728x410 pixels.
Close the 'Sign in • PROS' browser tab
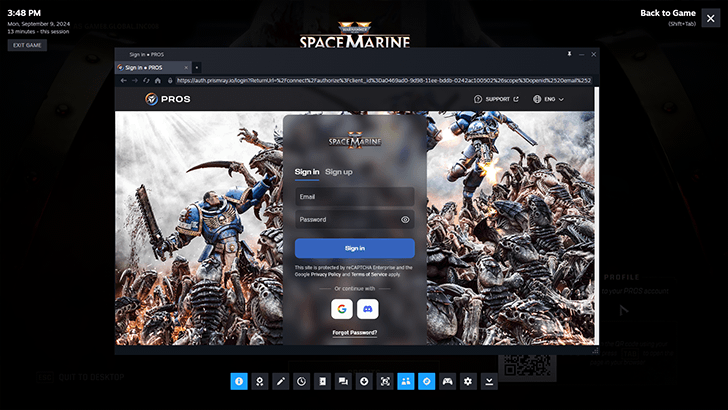point(186,67)
